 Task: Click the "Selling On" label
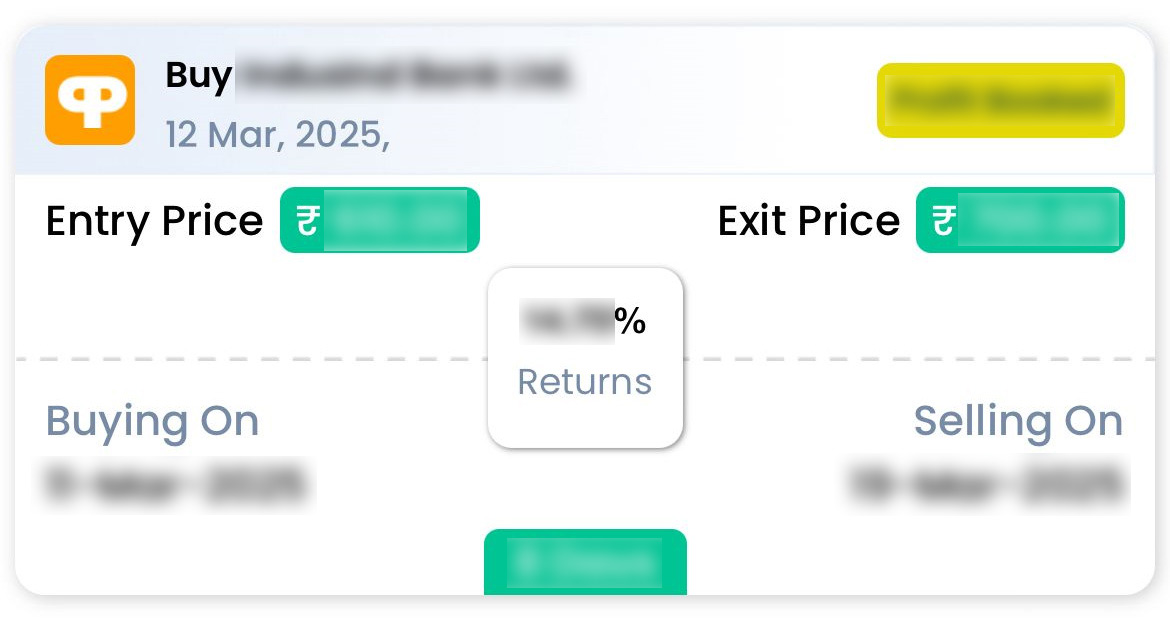(x=1018, y=422)
